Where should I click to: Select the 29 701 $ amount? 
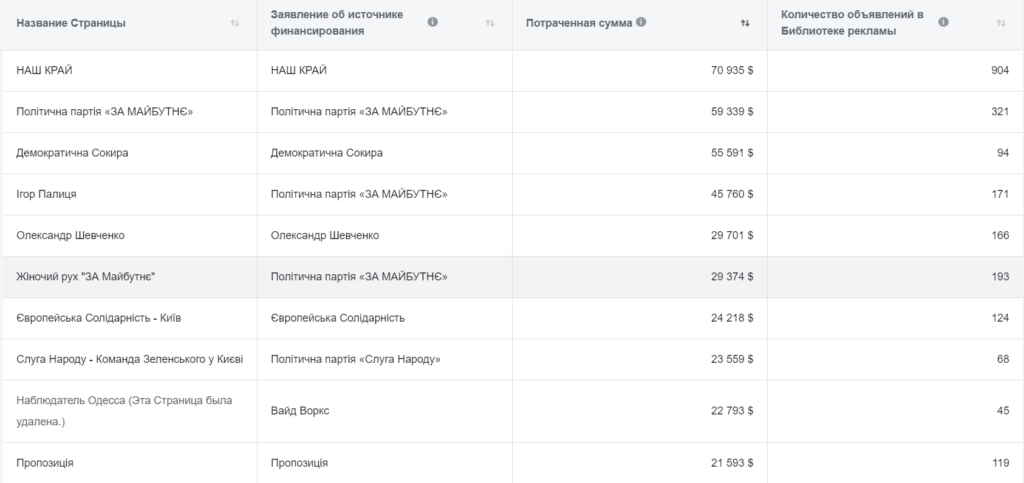[731, 235]
